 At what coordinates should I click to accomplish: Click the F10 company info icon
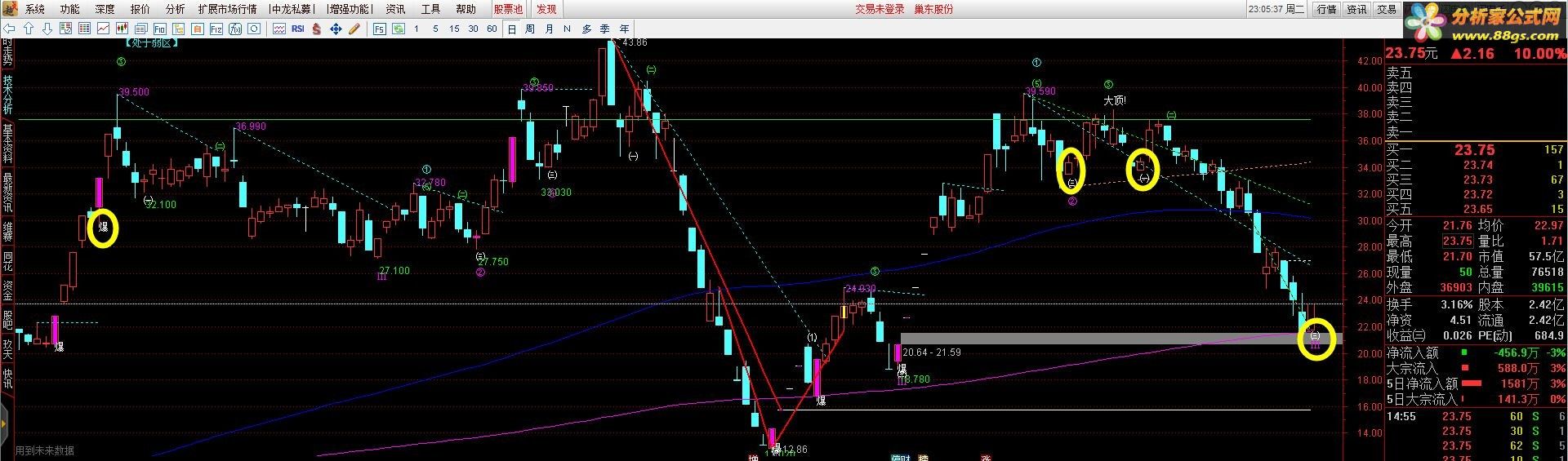point(159,29)
